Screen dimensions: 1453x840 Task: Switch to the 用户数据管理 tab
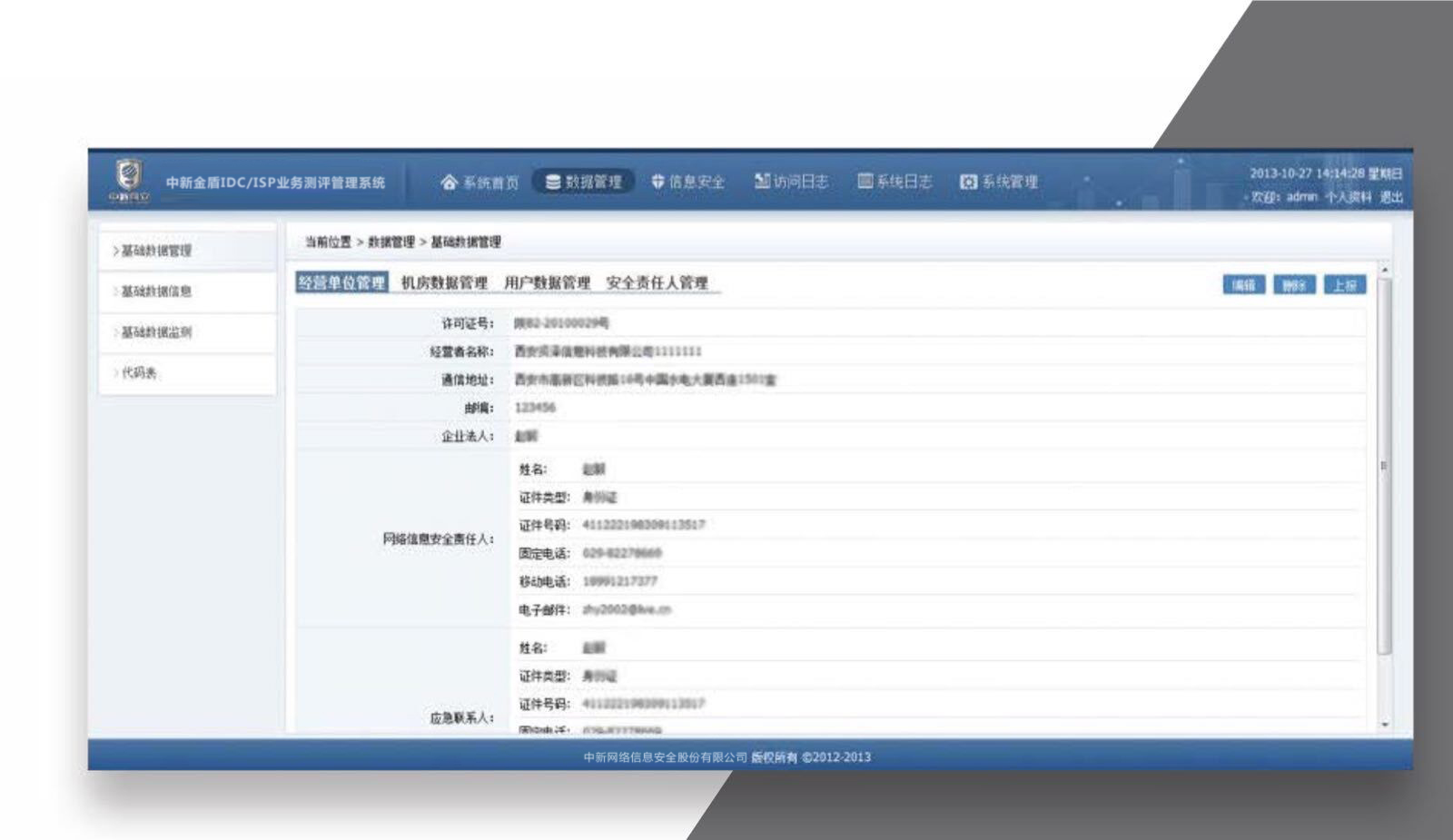[547, 283]
